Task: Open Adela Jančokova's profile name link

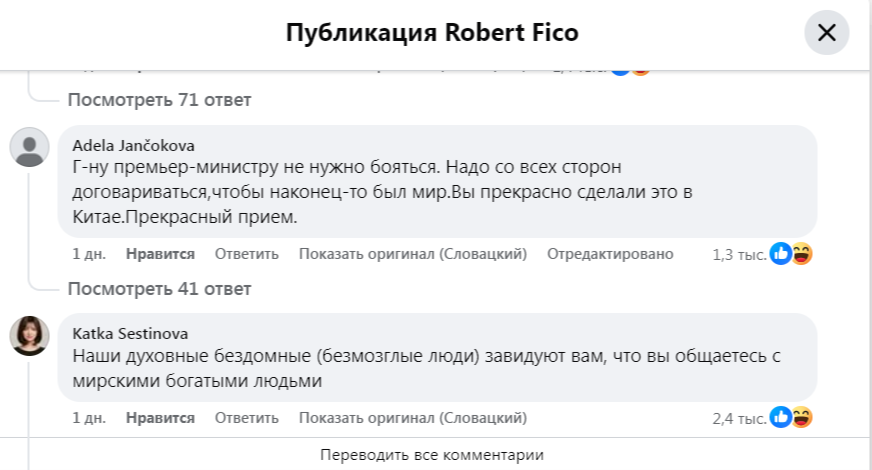Action: [x=133, y=145]
